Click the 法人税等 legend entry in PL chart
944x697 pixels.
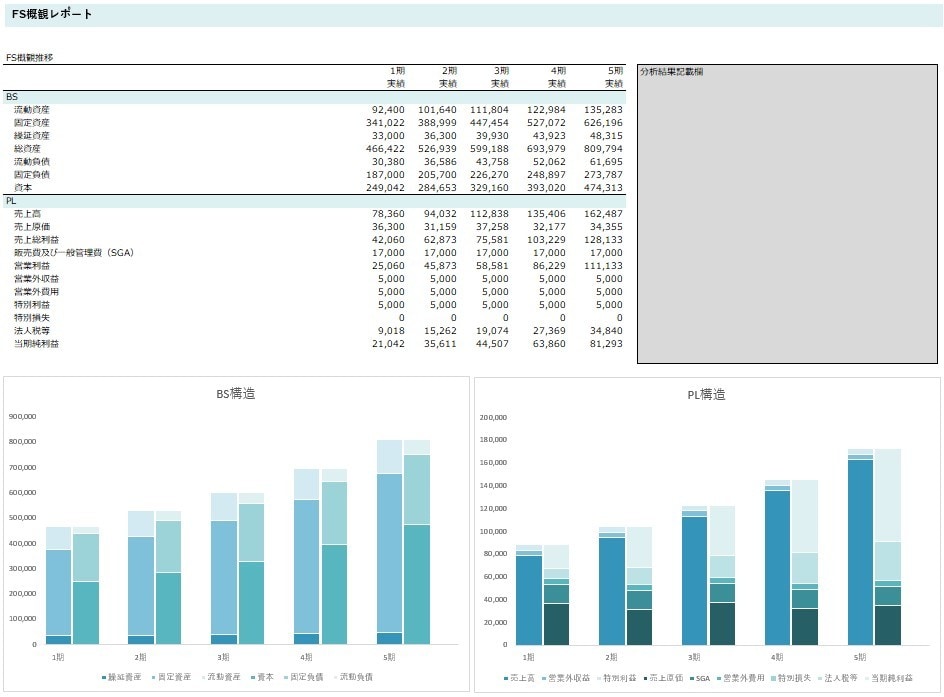tap(837, 678)
